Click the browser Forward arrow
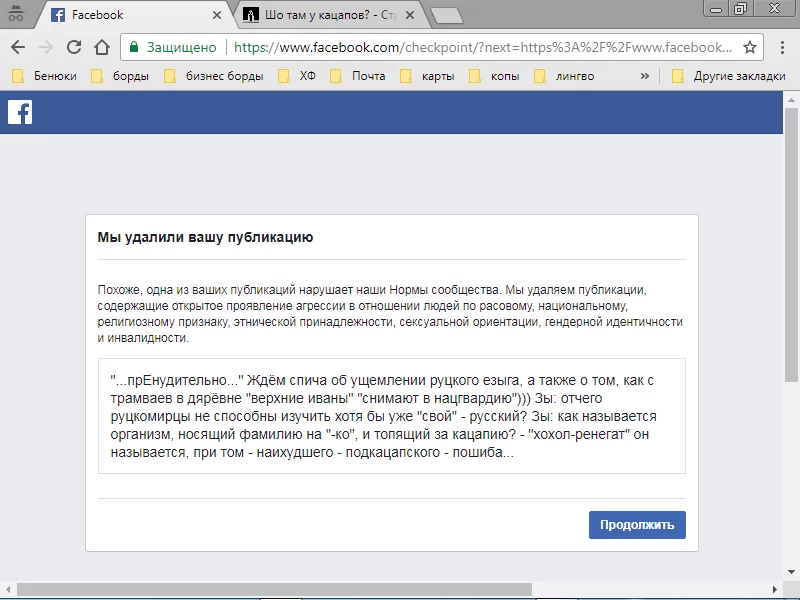Viewport: 800px width, 600px height. click(x=46, y=47)
